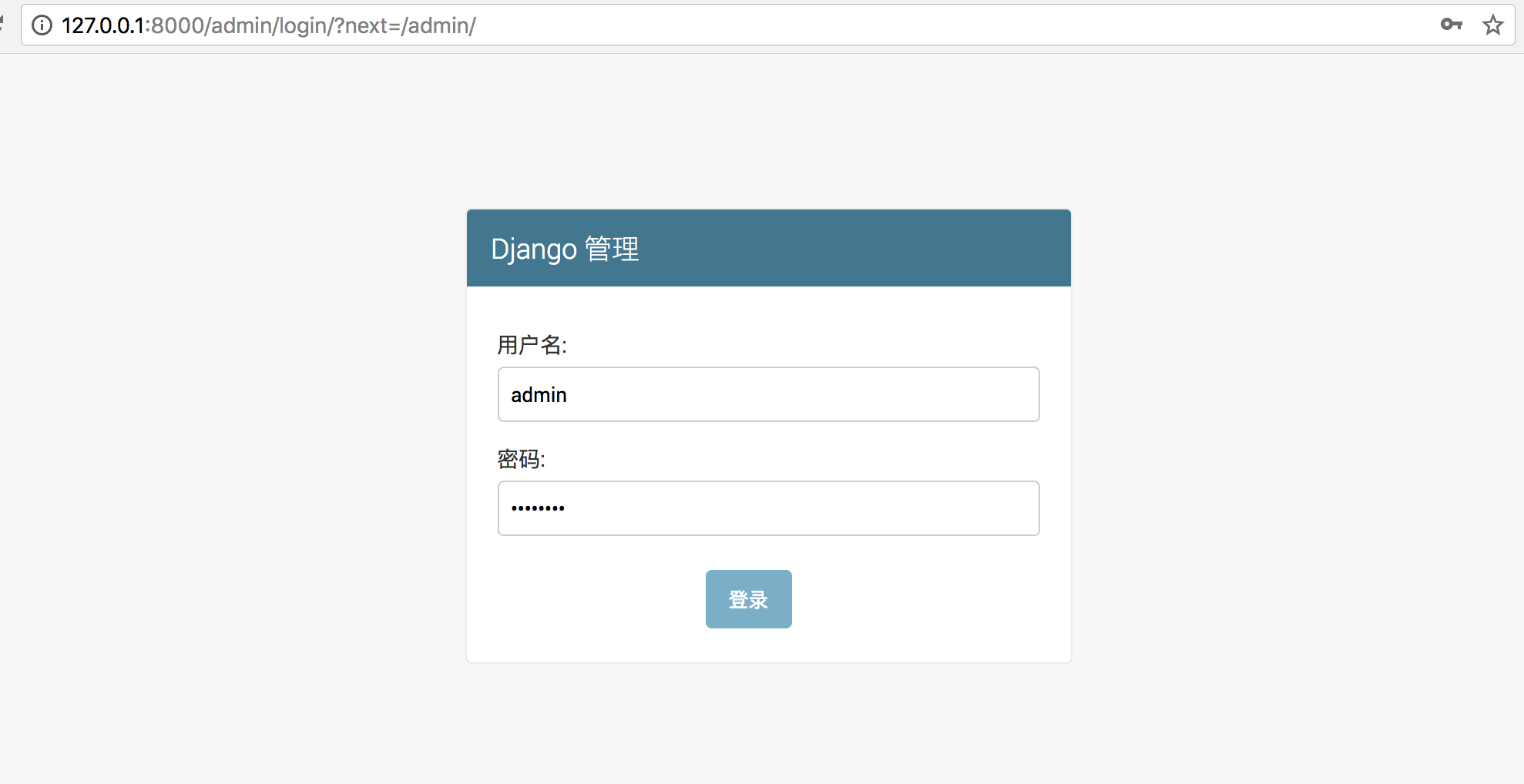Click the 密码 label text
The image size is (1524, 784).
click(x=521, y=459)
